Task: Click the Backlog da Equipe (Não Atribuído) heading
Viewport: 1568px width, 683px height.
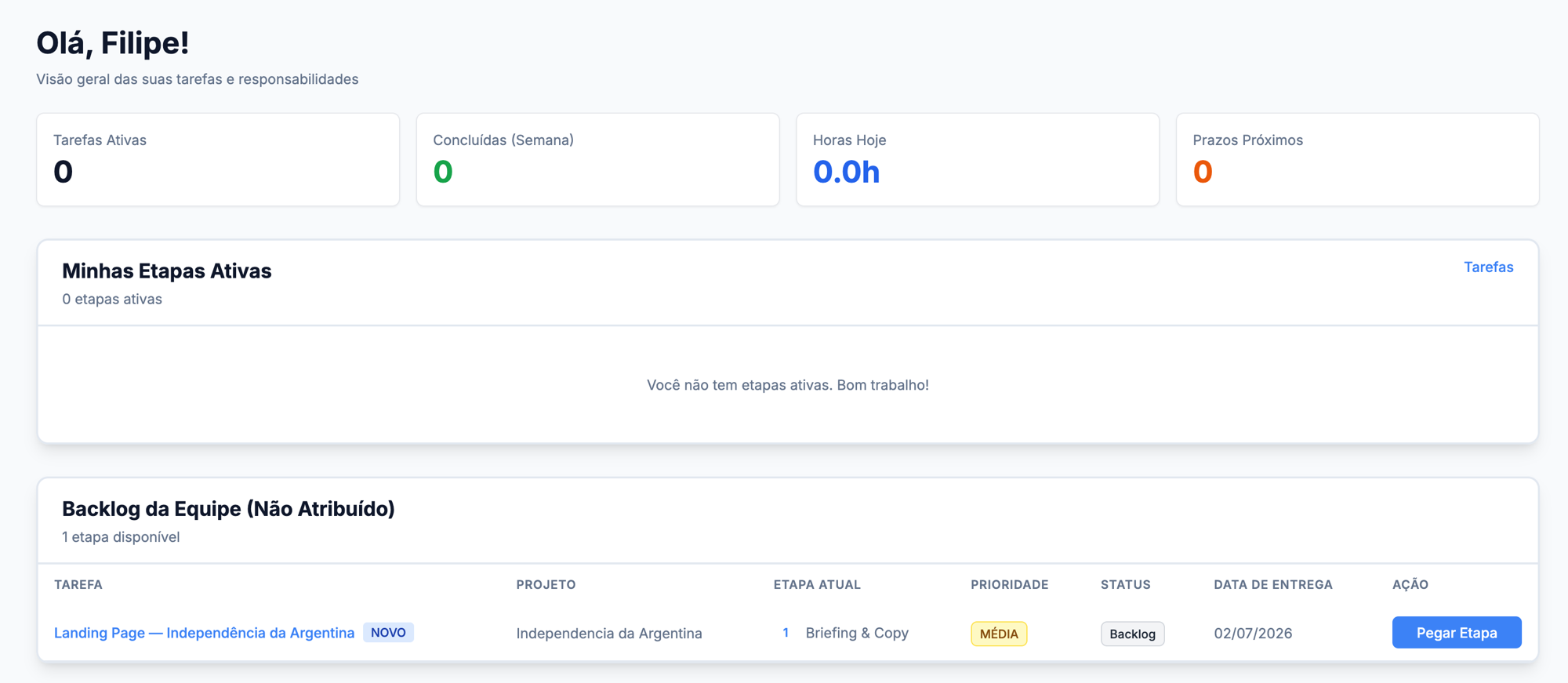Action: pos(228,509)
